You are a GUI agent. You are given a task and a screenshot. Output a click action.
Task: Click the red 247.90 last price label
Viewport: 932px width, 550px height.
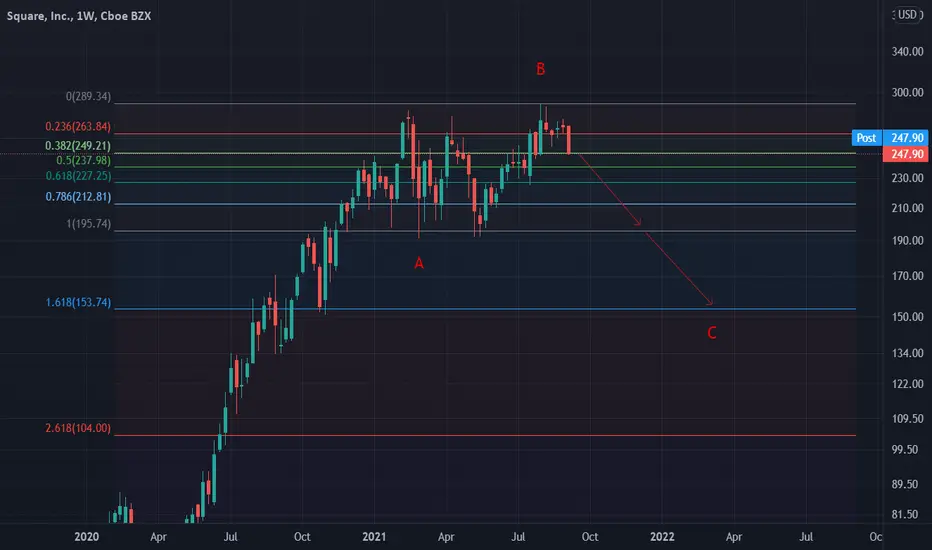(907, 154)
